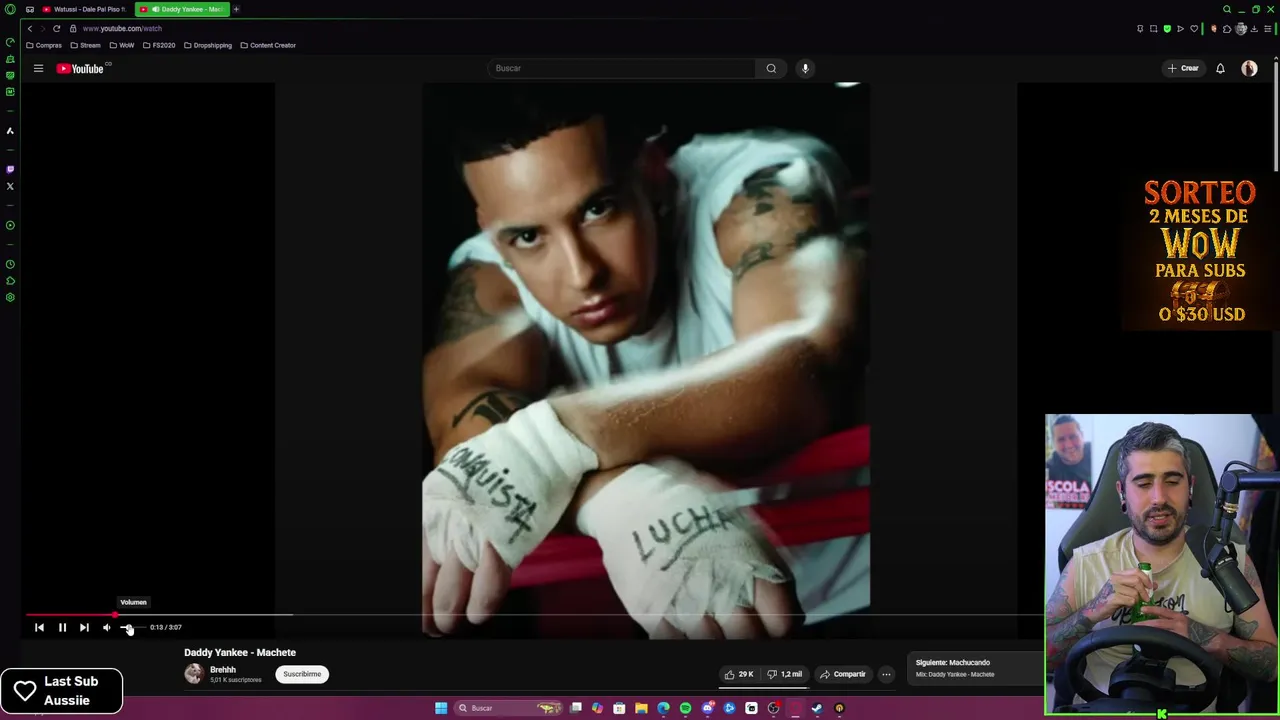This screenshot has height=720, width=1280.
Task: Open Opera's tab islands workspace icon
Action: [29, 9]
